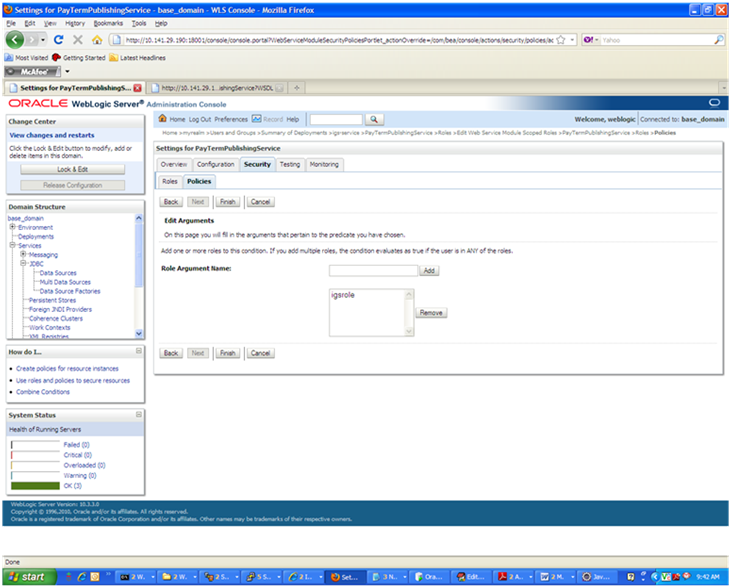Collapse the Services tree node
Viewport: 730px width, 587px height.
pyautogui.click(x=13, y=245)
